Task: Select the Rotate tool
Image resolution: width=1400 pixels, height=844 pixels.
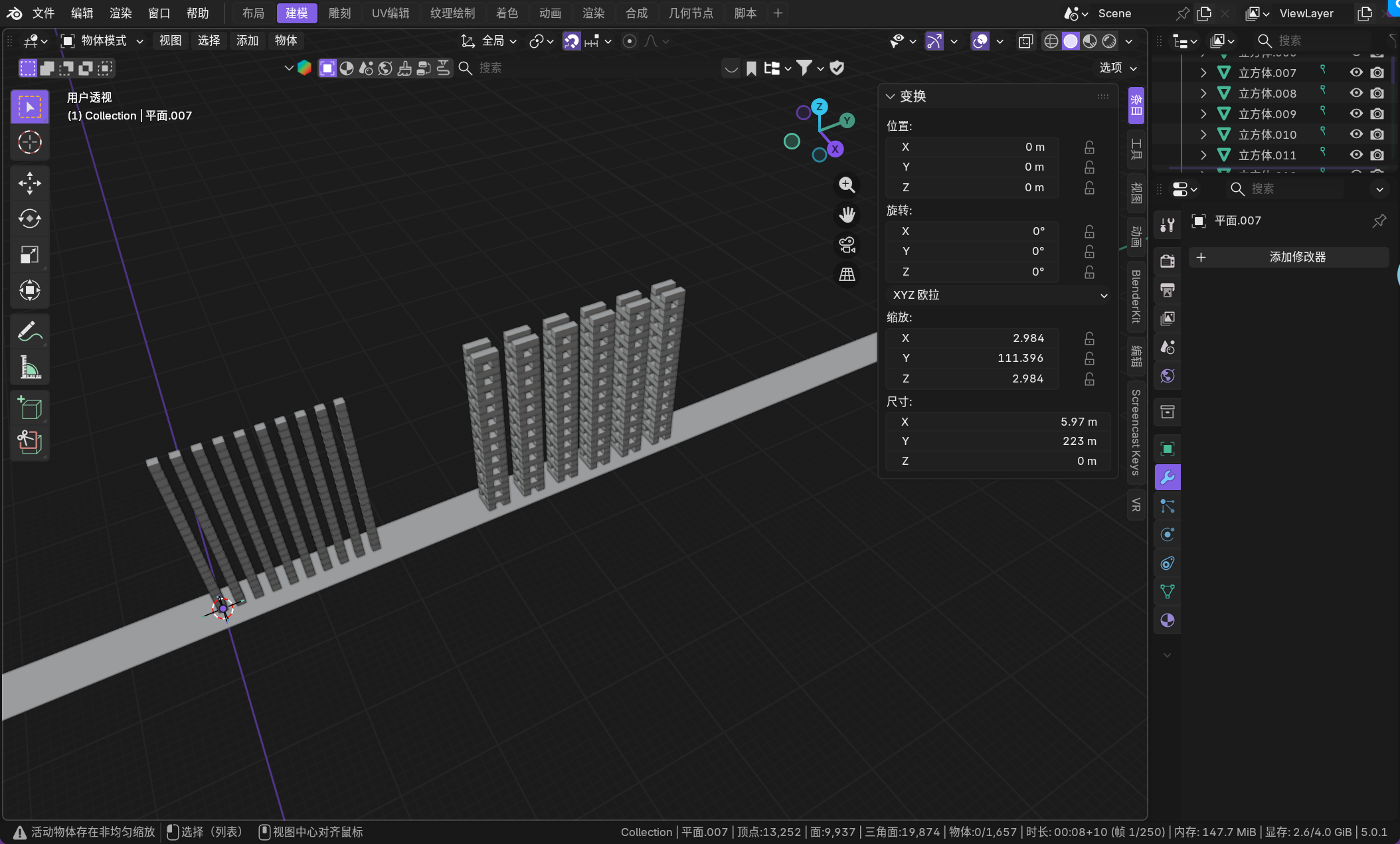Action: coord(30,218)
